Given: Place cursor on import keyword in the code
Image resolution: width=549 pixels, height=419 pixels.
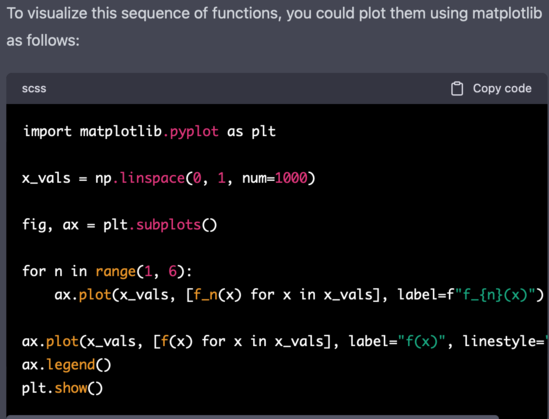Looking at the screenshot, I should pos(47,132).
